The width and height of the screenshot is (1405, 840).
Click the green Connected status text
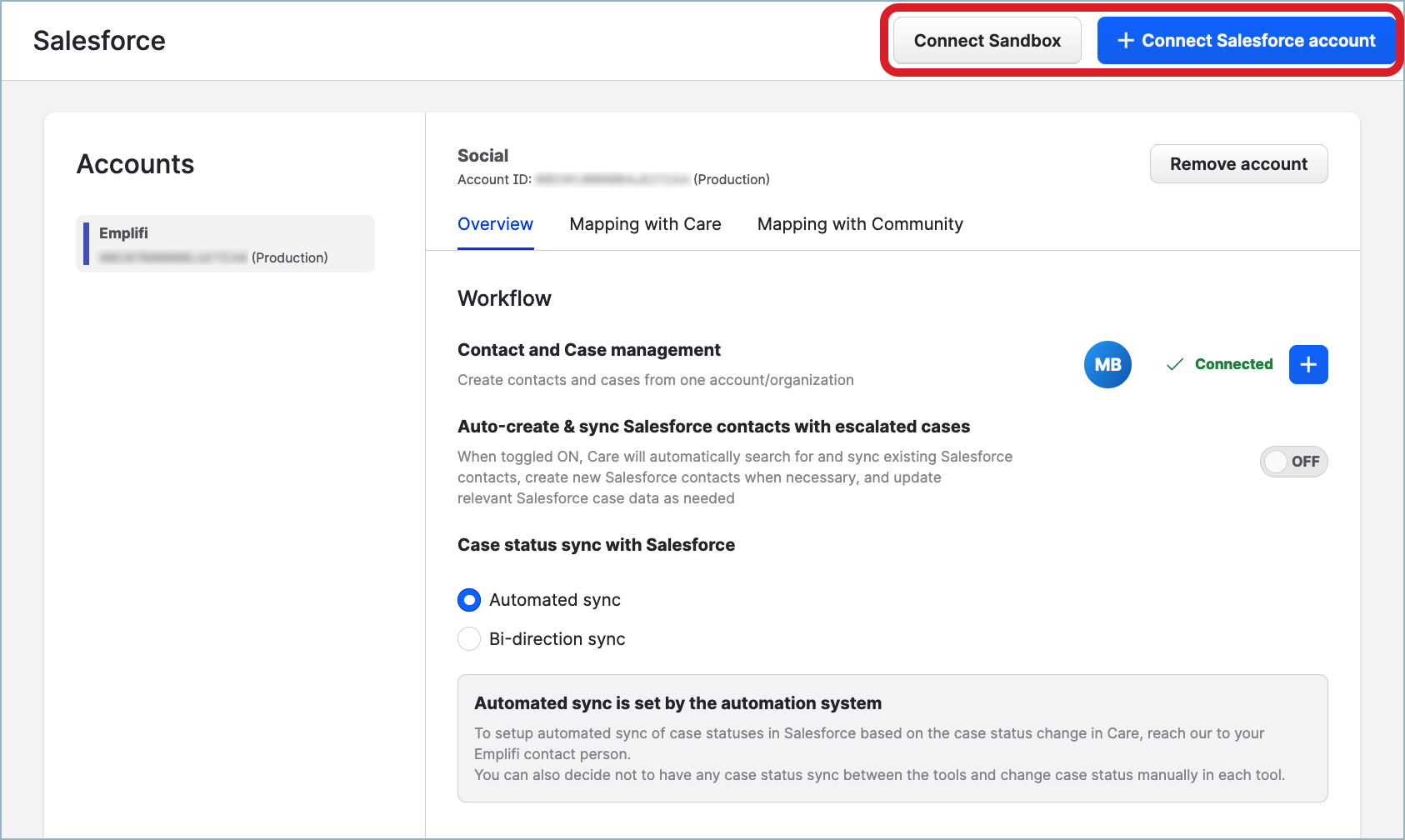coord(1233,364)
